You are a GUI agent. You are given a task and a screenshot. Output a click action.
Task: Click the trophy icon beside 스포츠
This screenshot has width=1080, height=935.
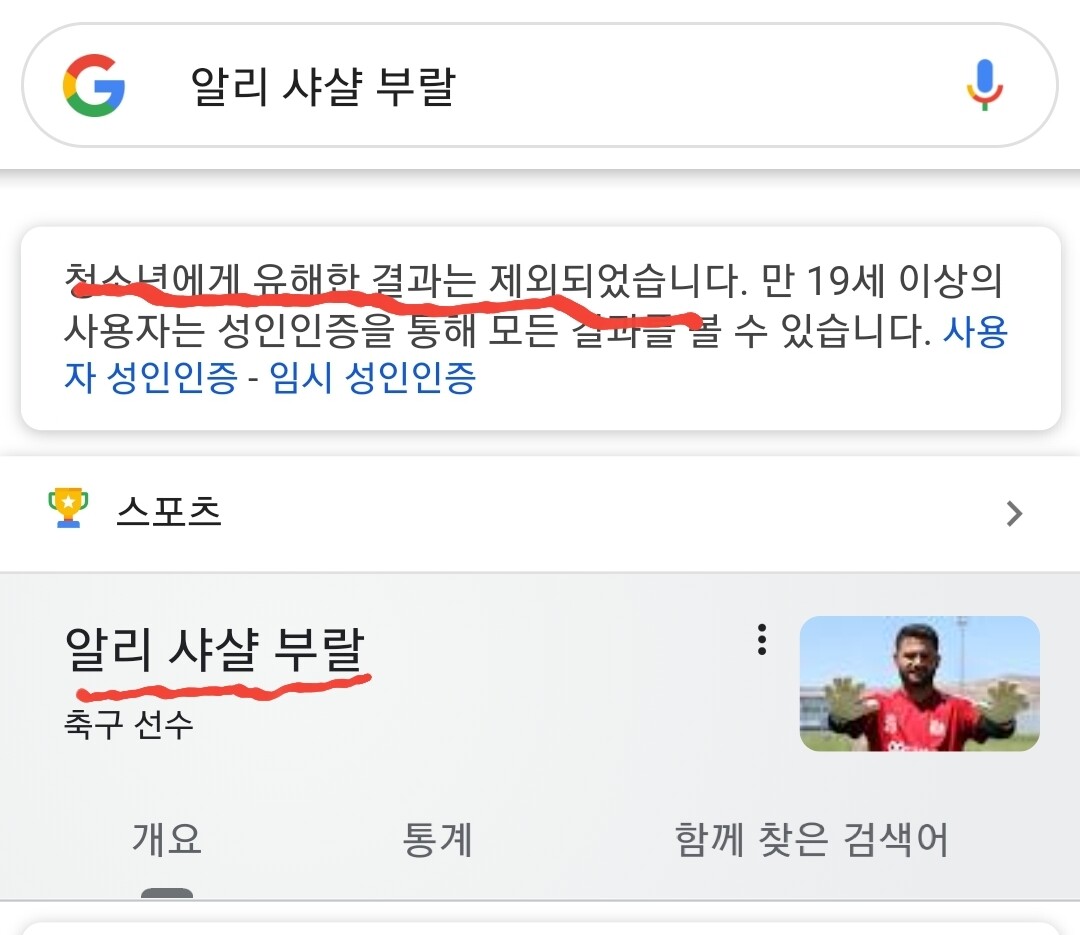pyautogui.click(x=68, y=510)
